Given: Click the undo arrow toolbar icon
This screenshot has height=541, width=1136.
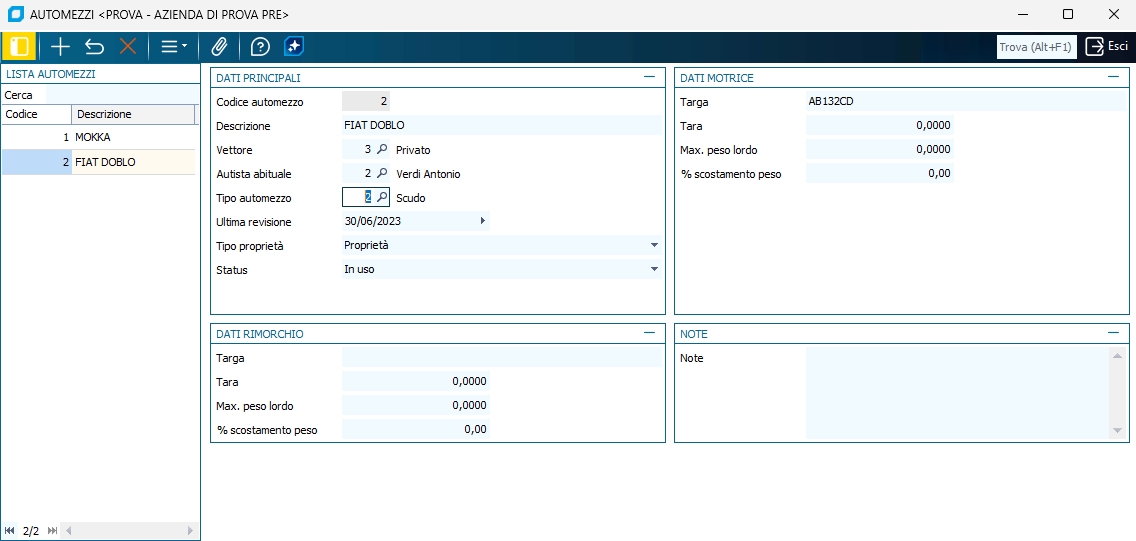Looking at the screenshot, I should [x=94, y=47].
